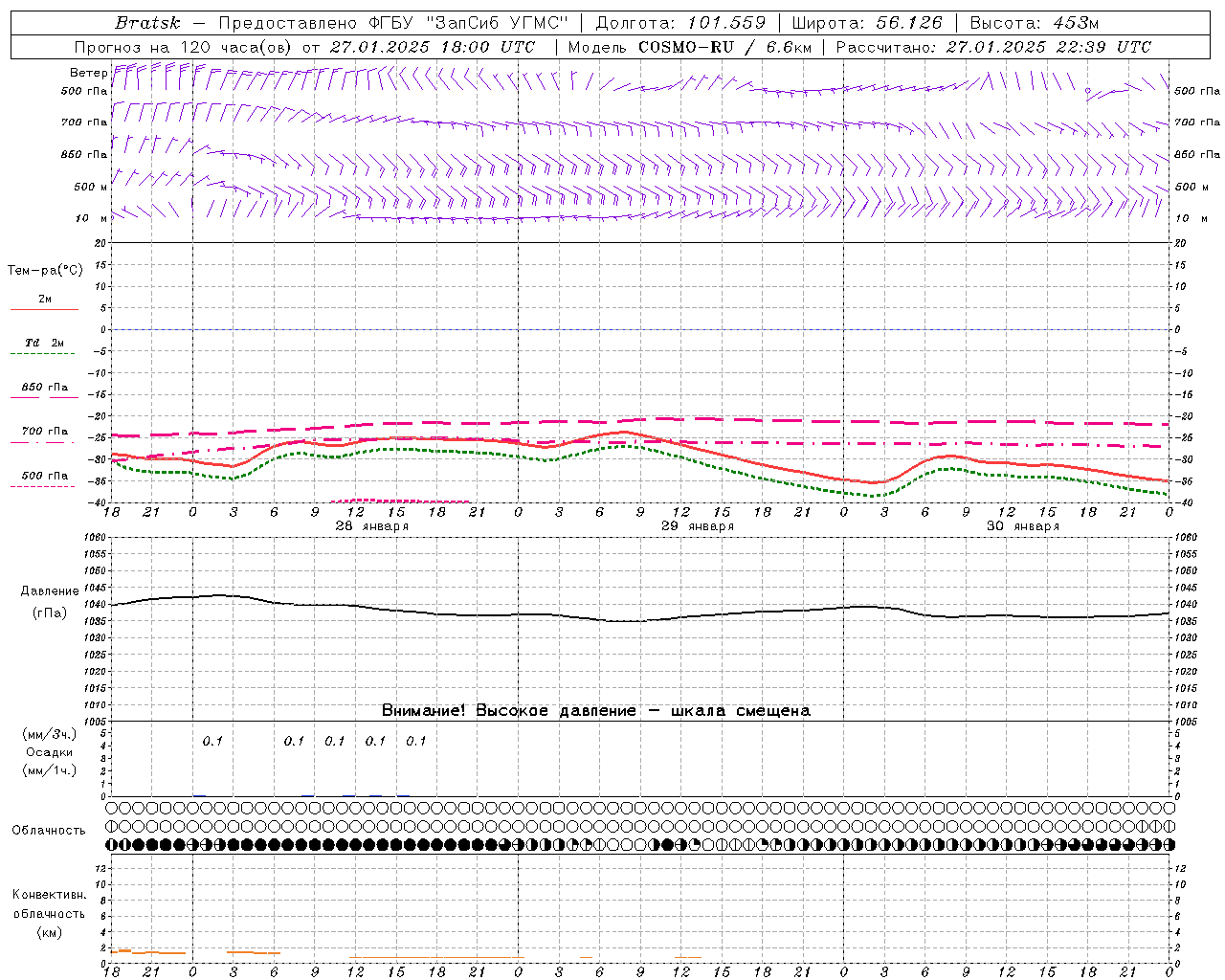Click the 30 января date label
1225x980 pixels.
(1023, 526)
